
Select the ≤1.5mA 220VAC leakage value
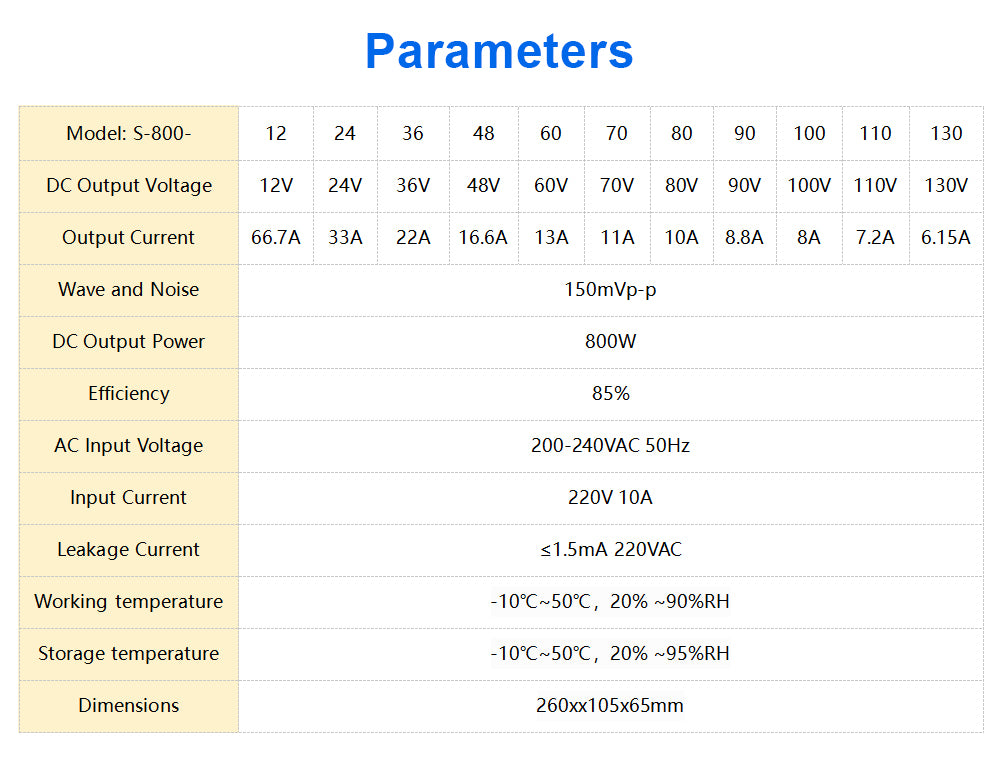(x=610, y=549)
